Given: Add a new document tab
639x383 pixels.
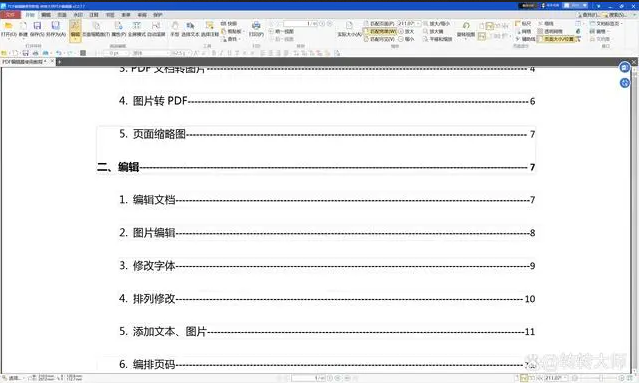Looking at the screenshot, I should coord(59,62).
